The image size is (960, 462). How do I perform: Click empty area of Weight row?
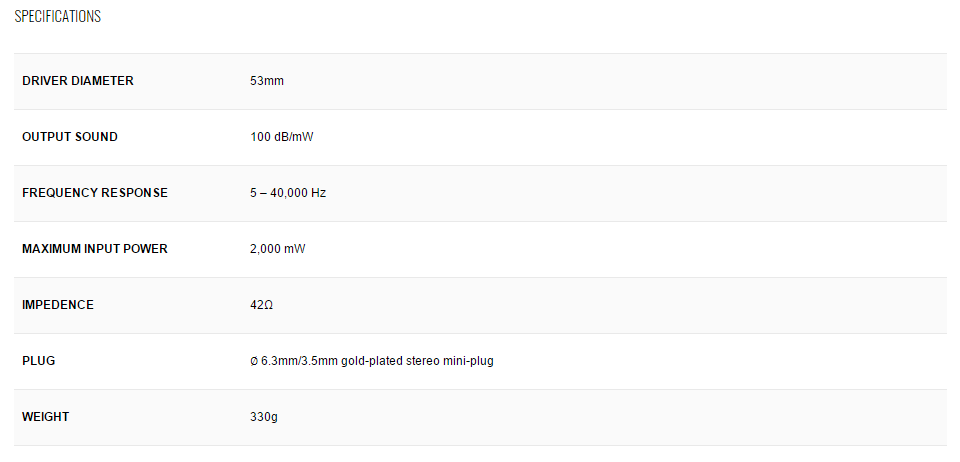coord(612,417)
